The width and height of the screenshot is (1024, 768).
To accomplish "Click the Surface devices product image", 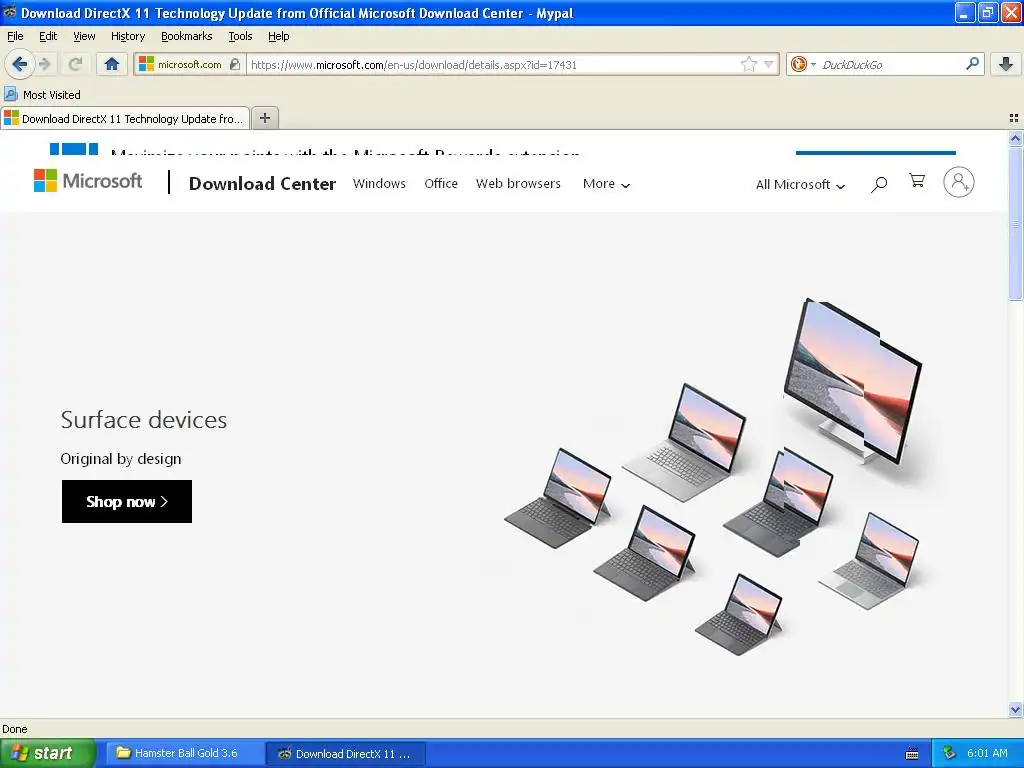I will [x=713, y=477].
